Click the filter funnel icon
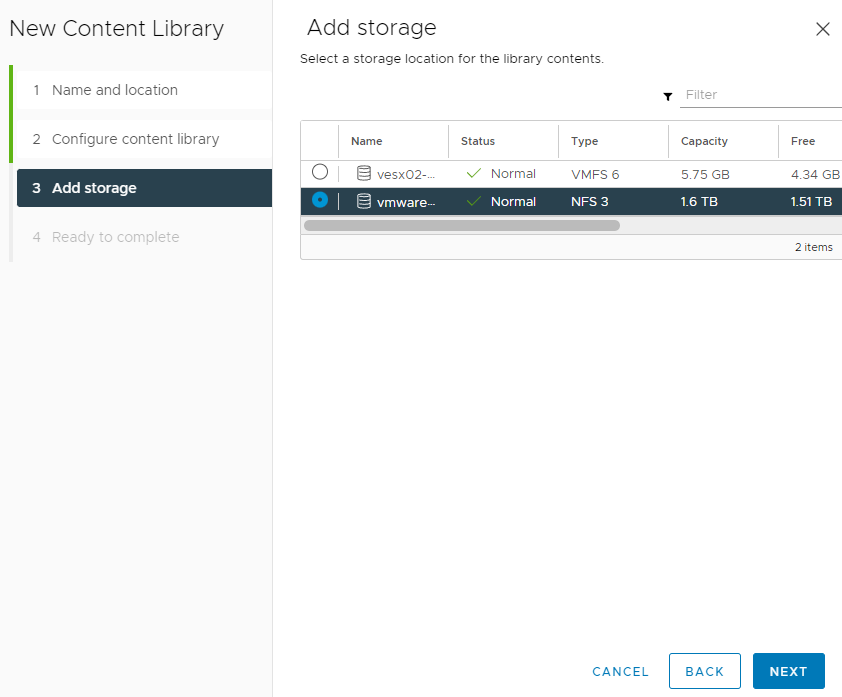 click(667, 97)
